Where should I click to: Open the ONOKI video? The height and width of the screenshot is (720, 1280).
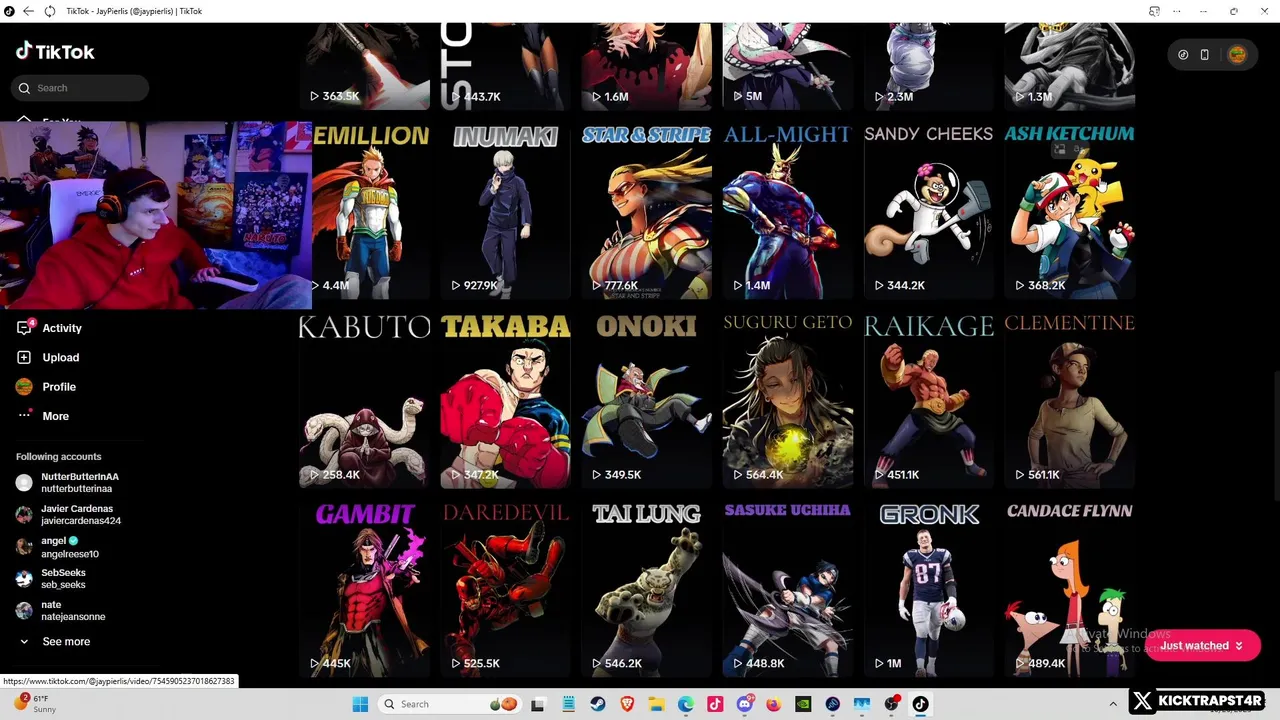tap(647, 400)
